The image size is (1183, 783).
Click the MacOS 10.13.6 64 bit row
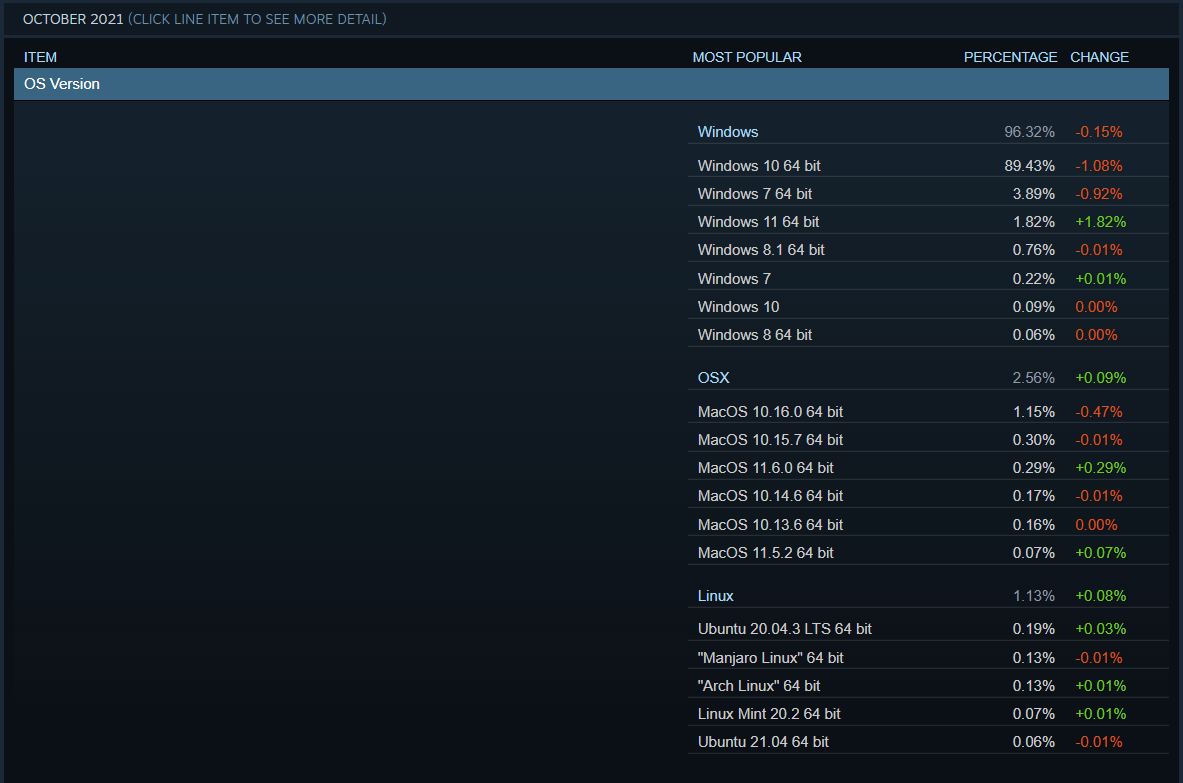click(928, 524)
